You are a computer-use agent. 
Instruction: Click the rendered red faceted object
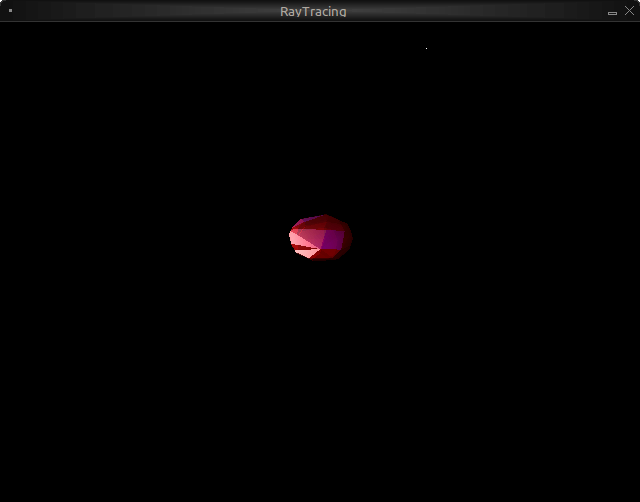point(321,237)
